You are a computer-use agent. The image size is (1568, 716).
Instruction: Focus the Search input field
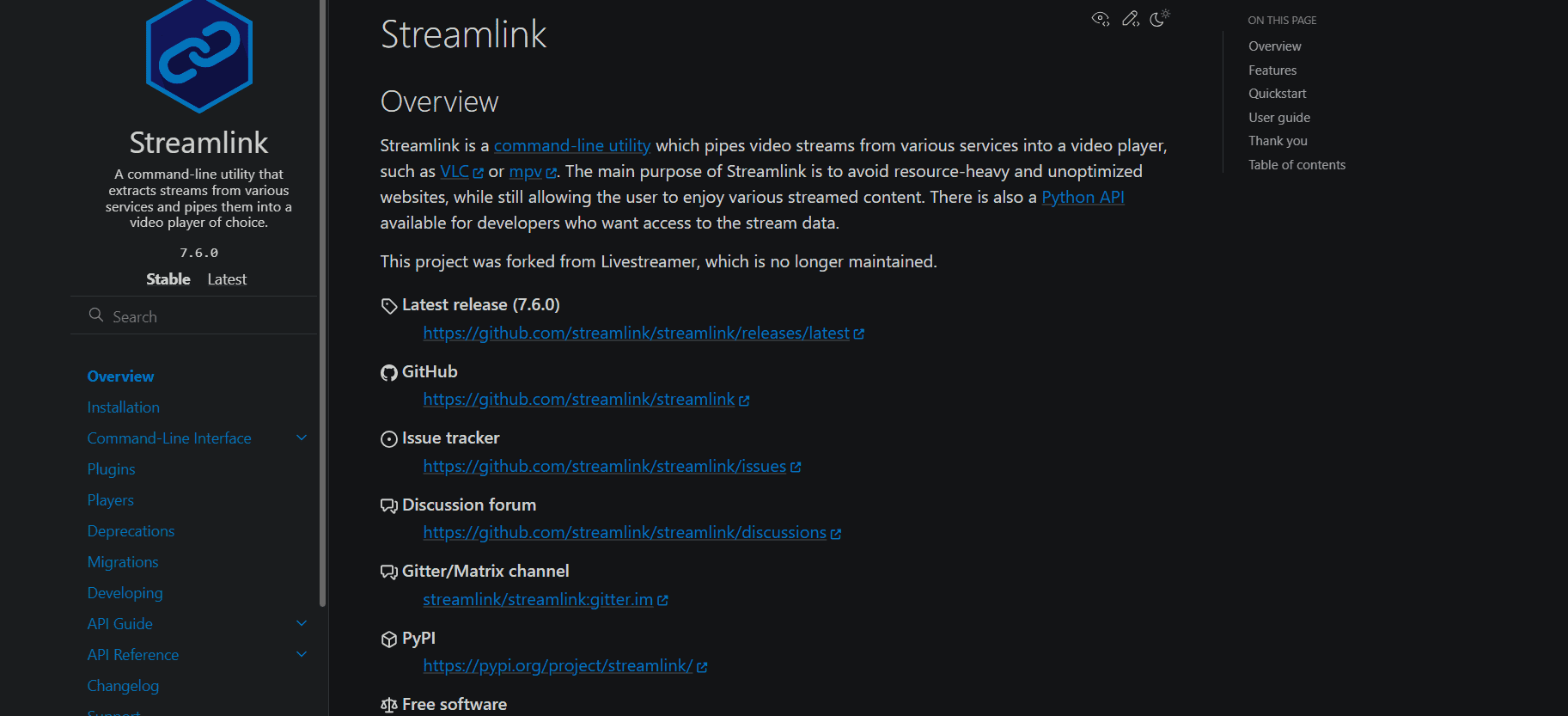point(194,316)
